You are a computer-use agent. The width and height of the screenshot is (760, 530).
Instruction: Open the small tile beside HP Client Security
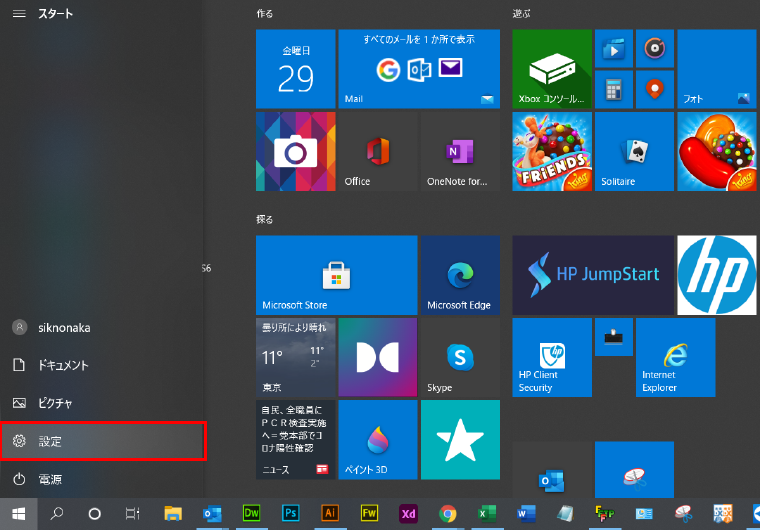point(614,337)
